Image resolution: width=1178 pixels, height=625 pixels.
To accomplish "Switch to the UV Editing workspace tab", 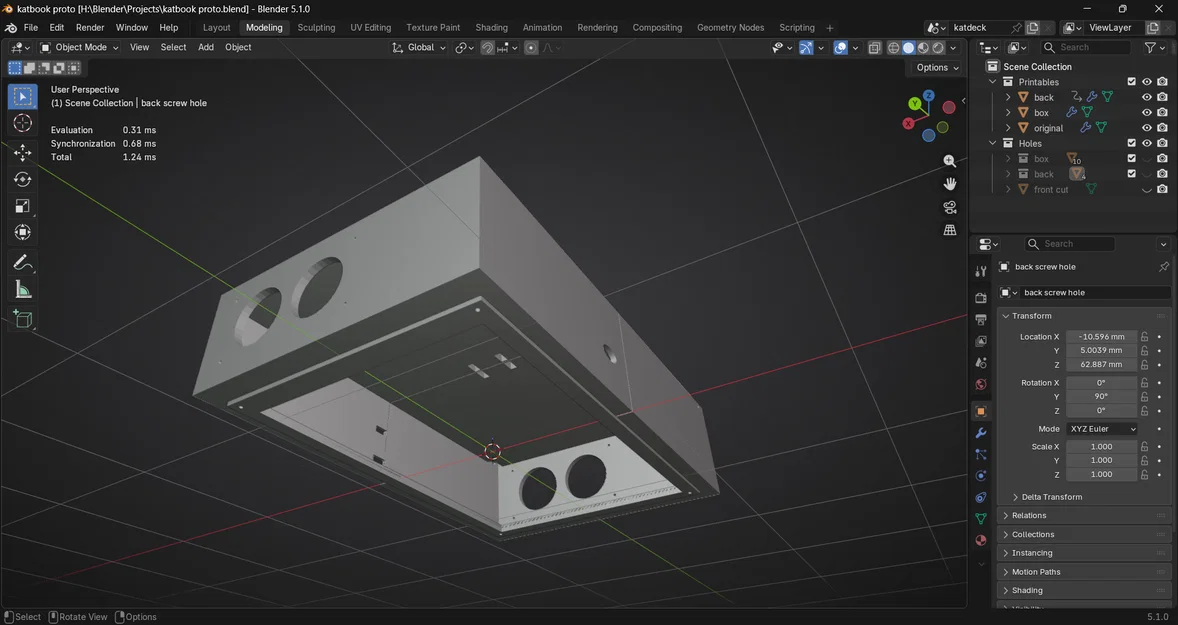I will pyautogui.click(x=370, y=28).
